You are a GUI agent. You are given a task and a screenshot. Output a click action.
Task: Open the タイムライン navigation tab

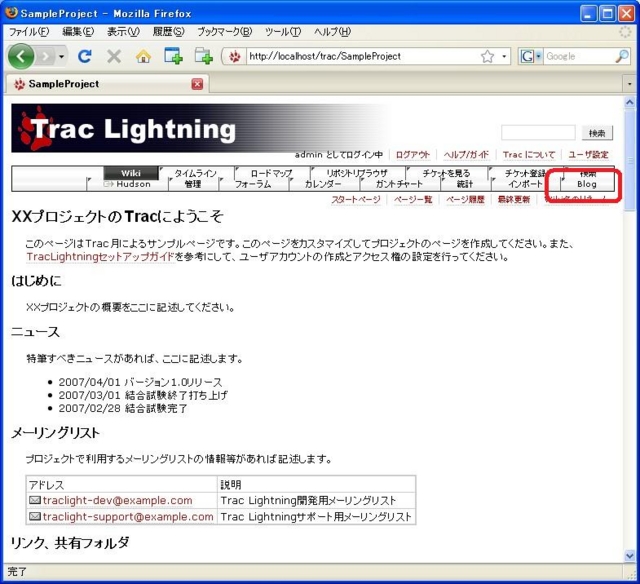196,173
